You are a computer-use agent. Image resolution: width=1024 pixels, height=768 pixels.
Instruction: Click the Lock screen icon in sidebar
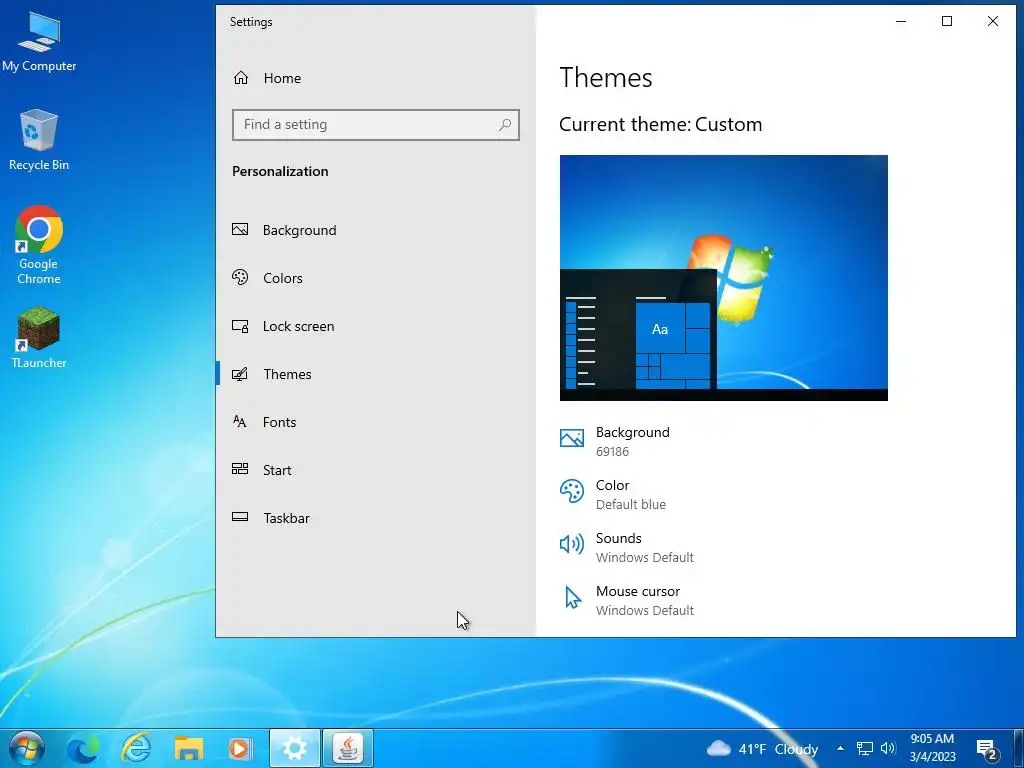point(240,326)
